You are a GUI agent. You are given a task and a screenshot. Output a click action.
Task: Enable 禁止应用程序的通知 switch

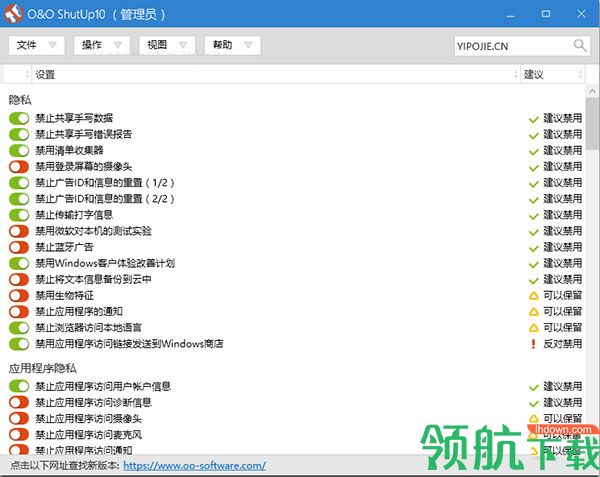(x=19, y=311)
